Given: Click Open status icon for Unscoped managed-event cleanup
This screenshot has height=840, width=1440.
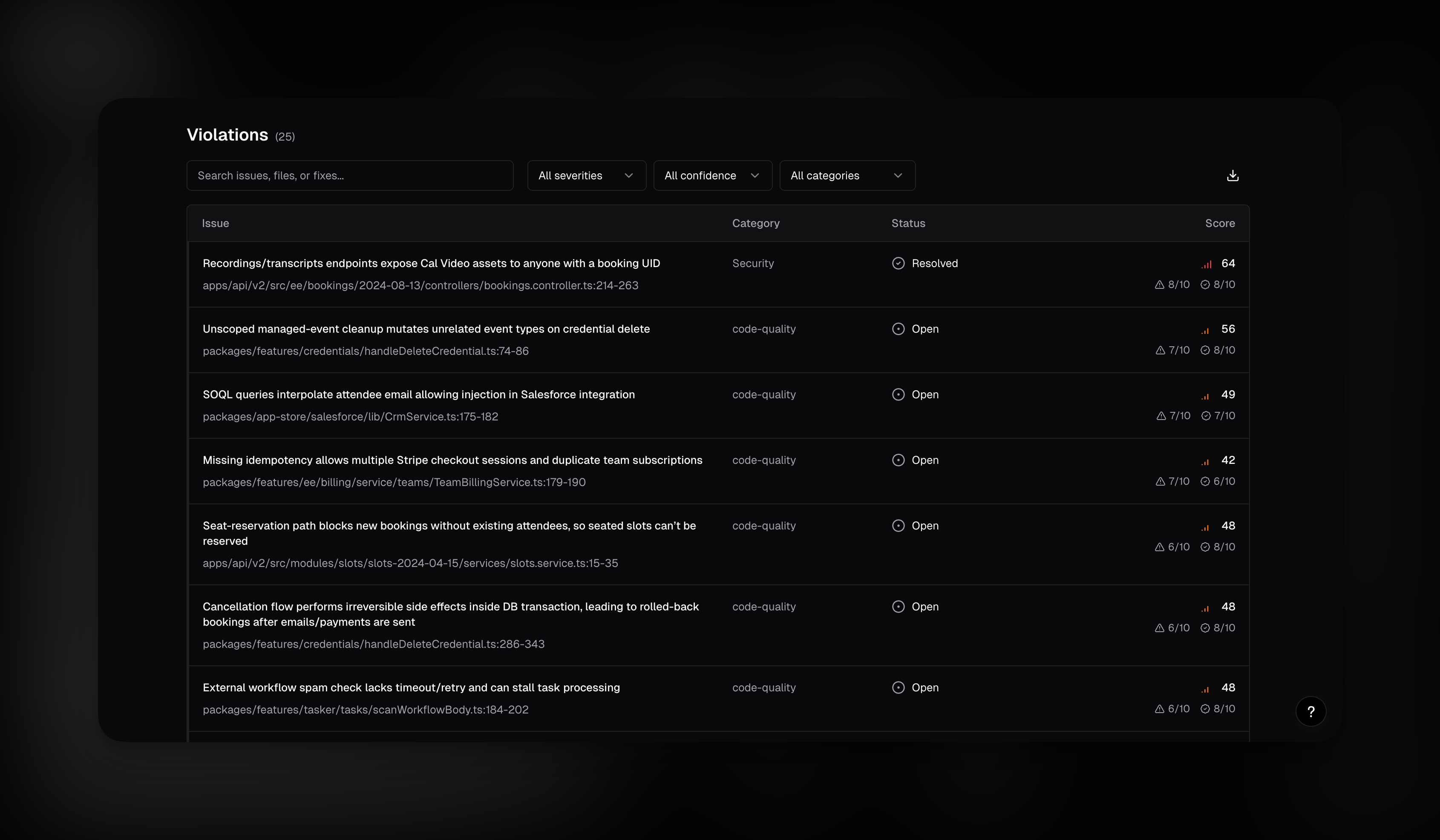Looking at the screenshot, I should [898, 329].
